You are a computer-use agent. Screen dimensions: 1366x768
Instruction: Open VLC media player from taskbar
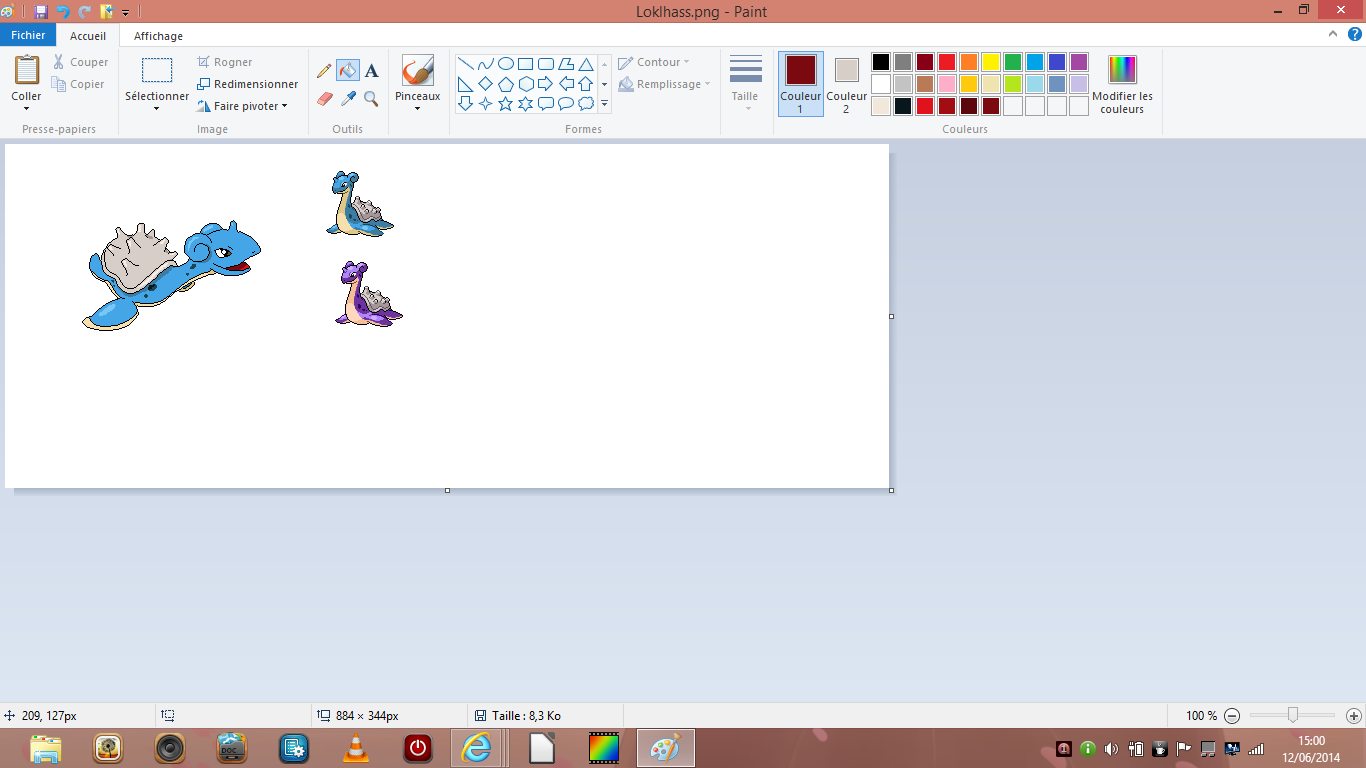355,748
